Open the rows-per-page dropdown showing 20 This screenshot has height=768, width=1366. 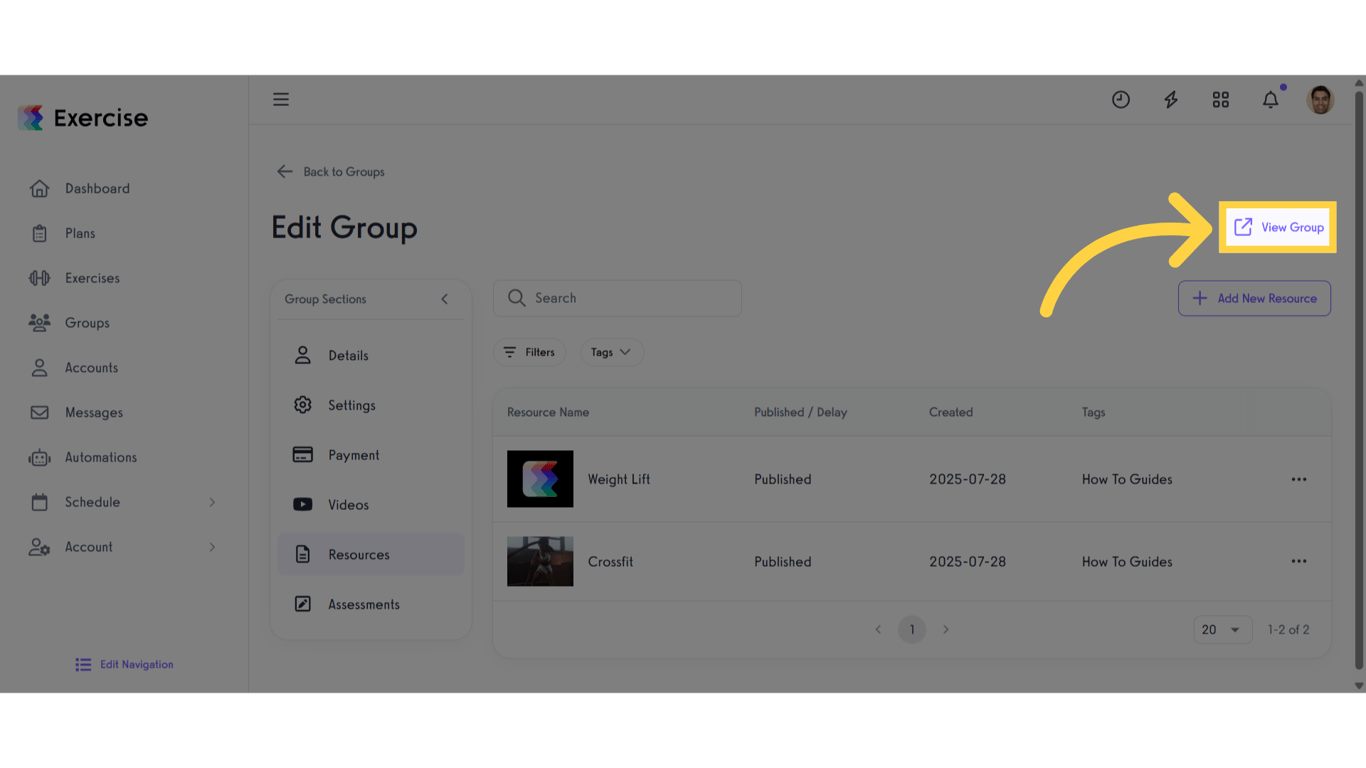click(1222, 629)
